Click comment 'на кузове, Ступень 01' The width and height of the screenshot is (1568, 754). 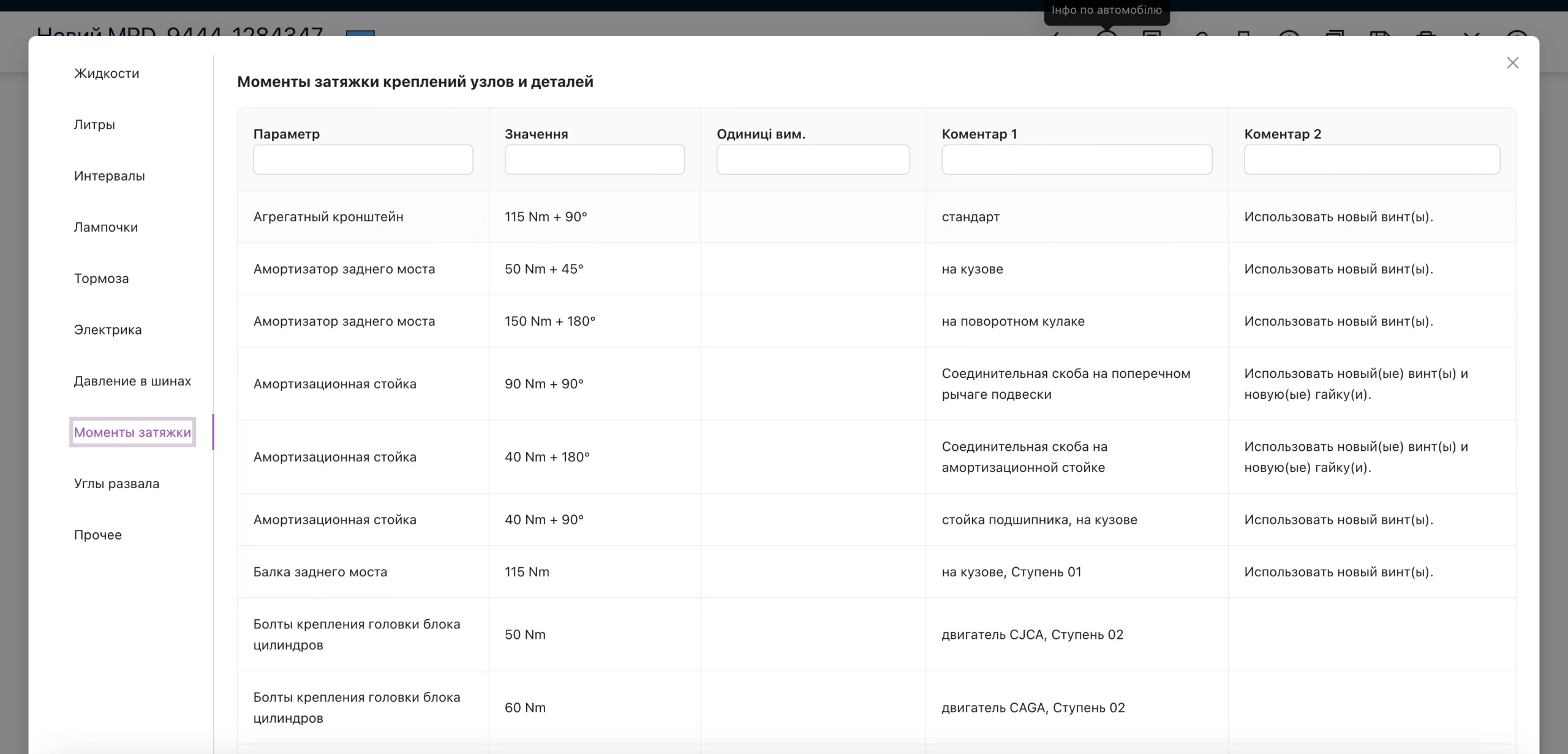click(1012, 572)
